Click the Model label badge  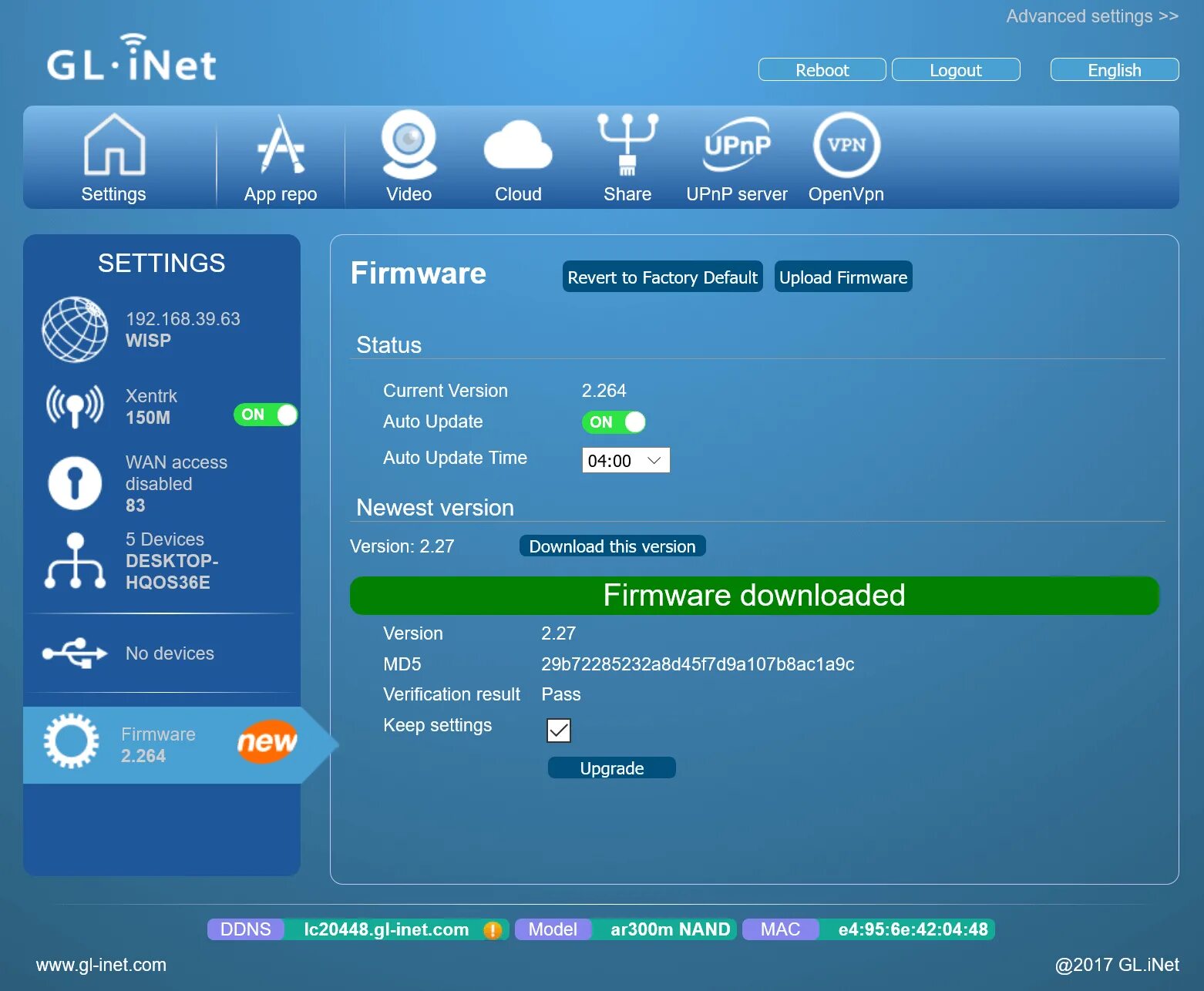[x=553, y=929]
